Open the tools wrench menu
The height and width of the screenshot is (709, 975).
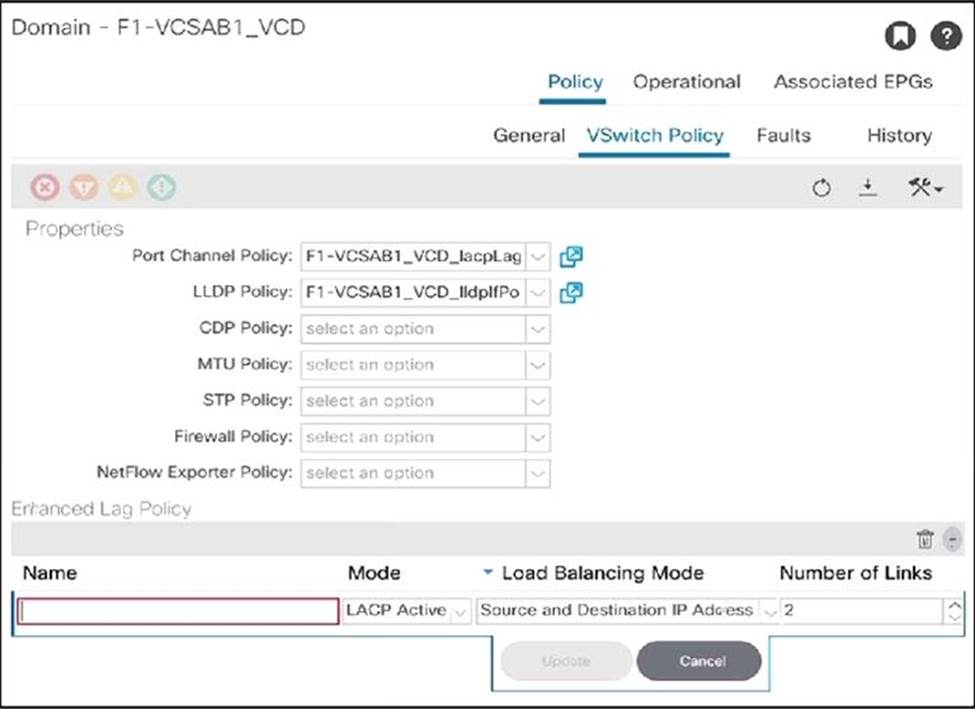click(921, 188)
